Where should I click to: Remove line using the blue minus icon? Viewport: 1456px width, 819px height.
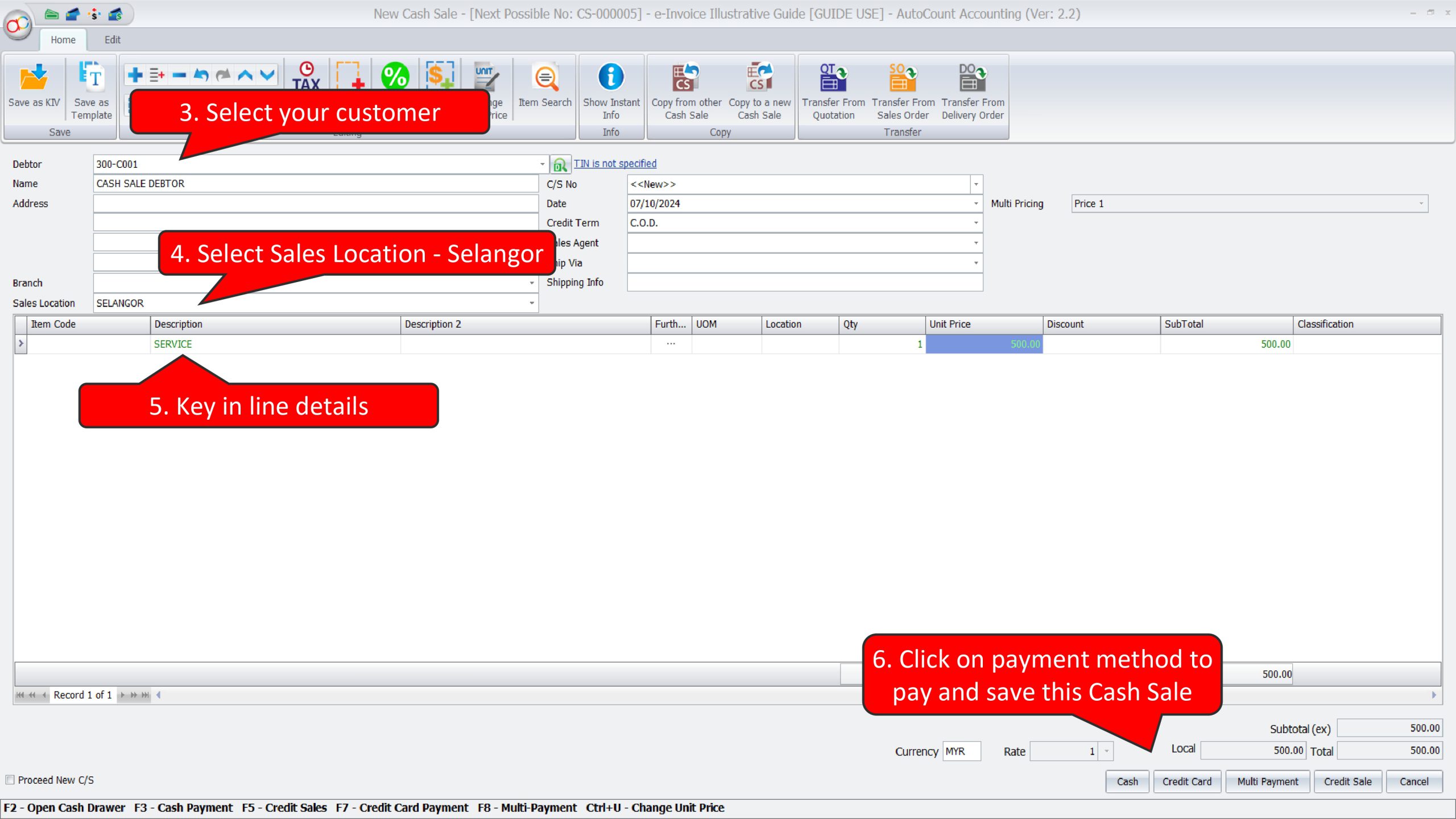click(179, 75)
